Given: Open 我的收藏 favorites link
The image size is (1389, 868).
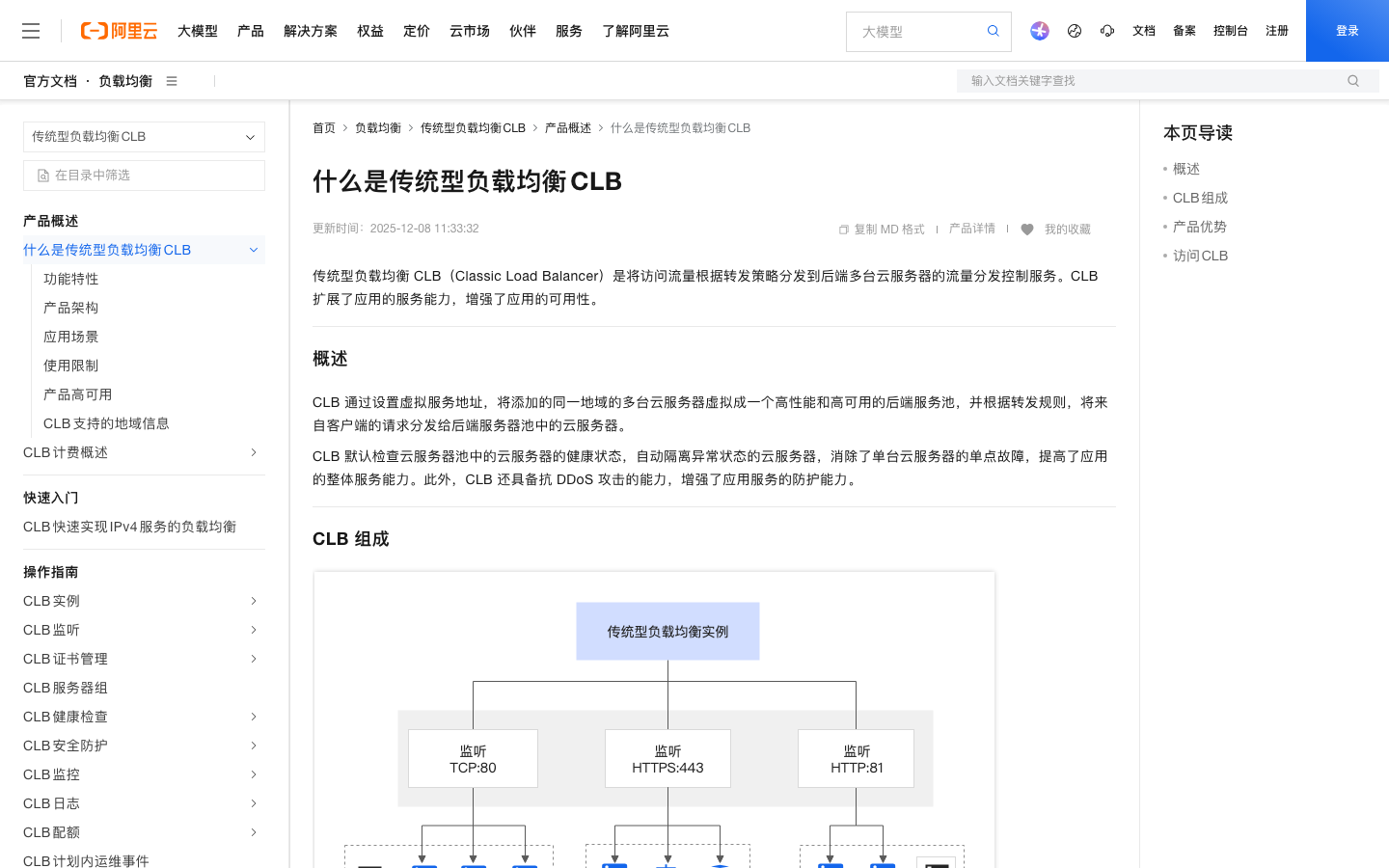Looking at the screenshot, I should 1067,230.
